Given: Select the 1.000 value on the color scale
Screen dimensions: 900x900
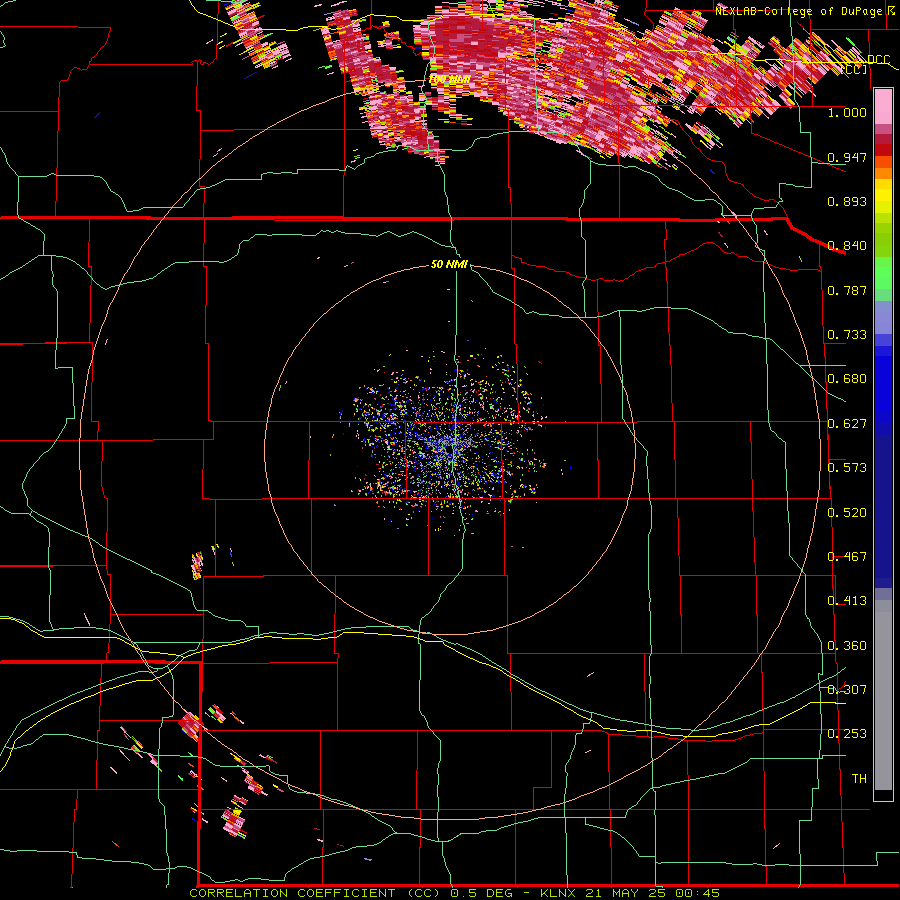Looking at the screenshot, I should pos(847,113).
